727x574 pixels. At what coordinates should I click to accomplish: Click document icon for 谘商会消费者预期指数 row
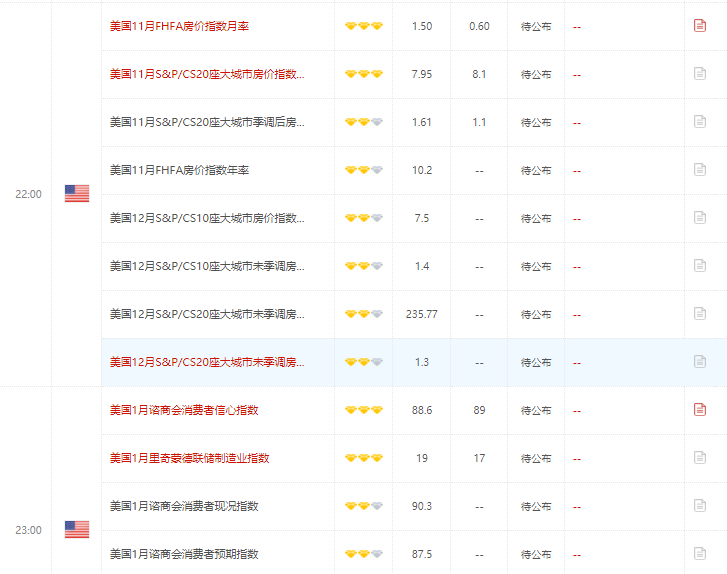click(x=700, y=554)
